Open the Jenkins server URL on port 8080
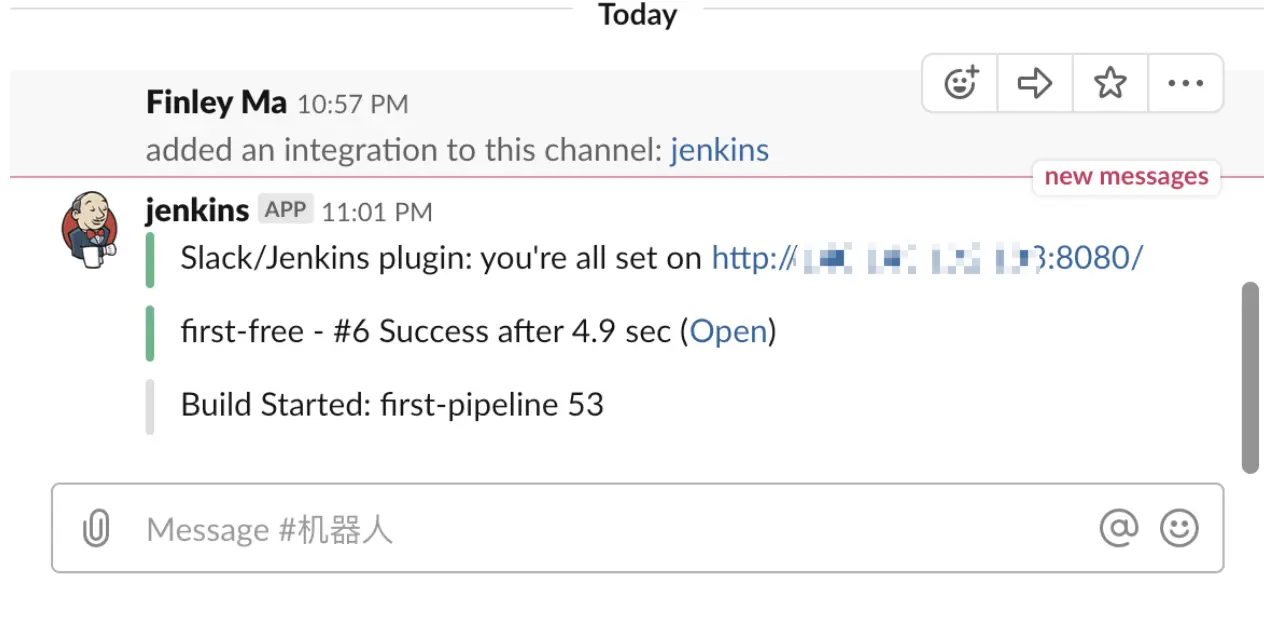The image size is (1264, 620). (x=926, y=259)
